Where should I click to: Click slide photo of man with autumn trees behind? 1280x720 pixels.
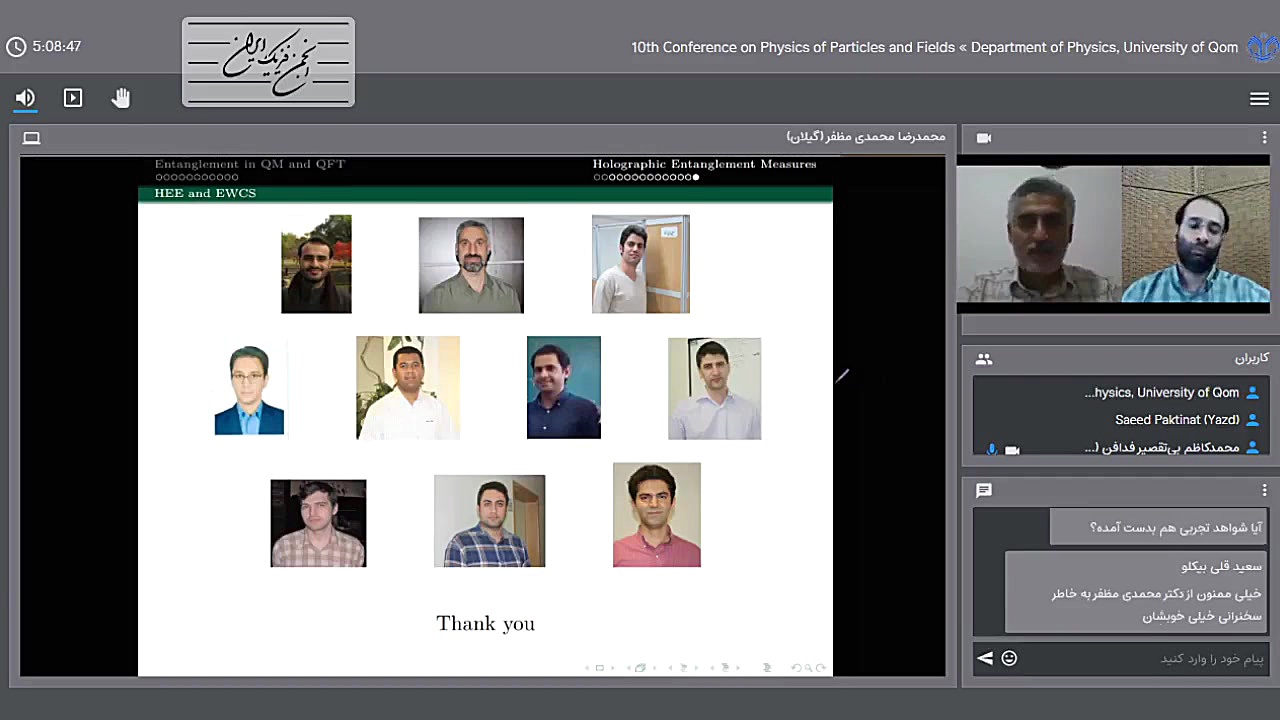[x=316, y=264]
